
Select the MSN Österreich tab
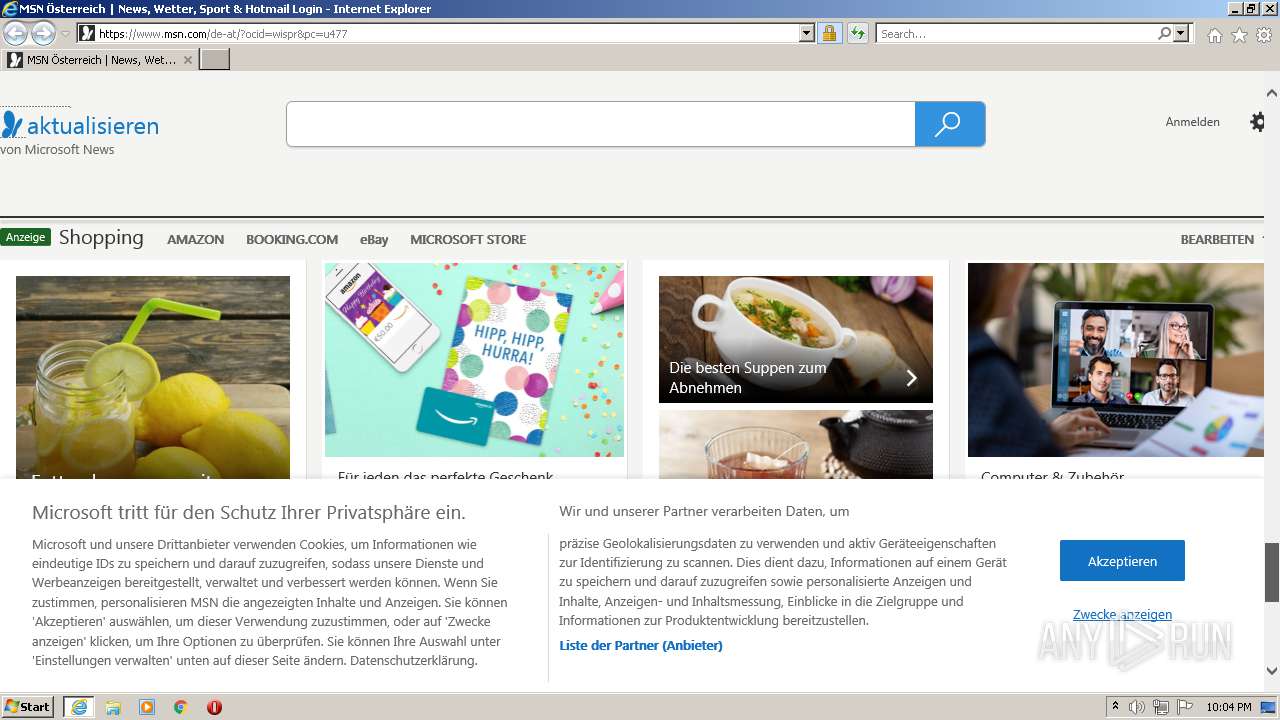coord(100,60)
